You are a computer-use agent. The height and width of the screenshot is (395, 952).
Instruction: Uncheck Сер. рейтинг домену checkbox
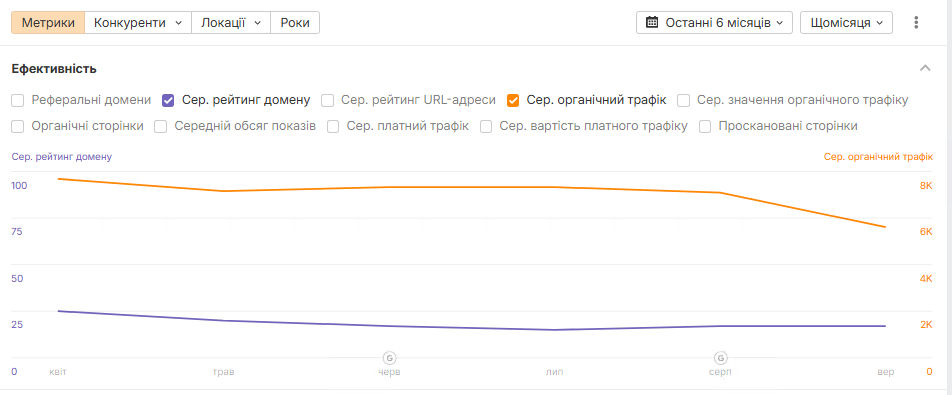pos(168,100)
